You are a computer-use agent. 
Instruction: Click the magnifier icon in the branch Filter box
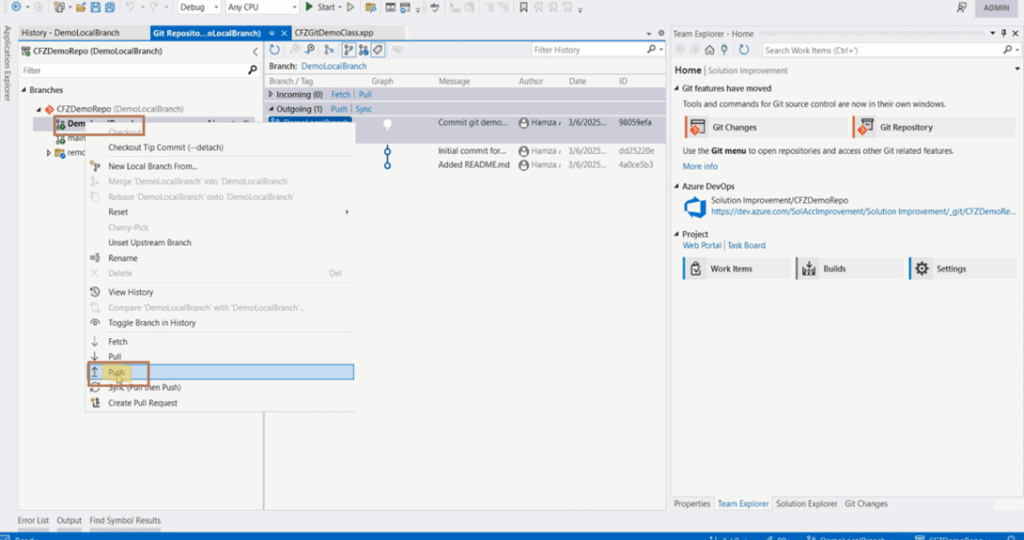[x=253, y=70]
